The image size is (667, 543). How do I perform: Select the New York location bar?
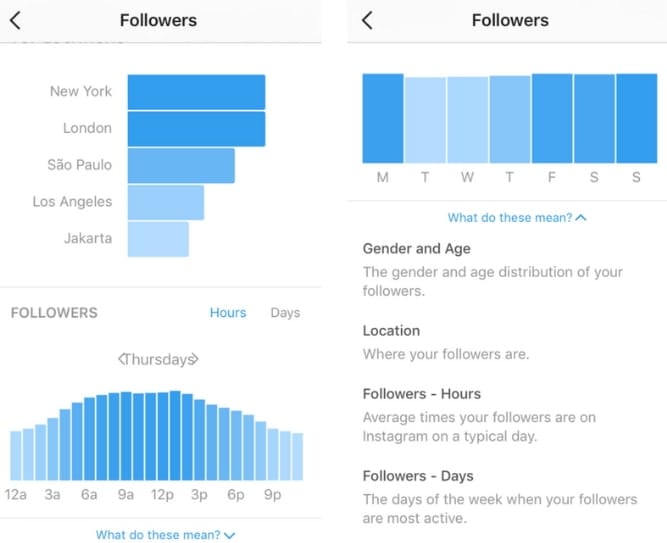(x=196, y=91)
